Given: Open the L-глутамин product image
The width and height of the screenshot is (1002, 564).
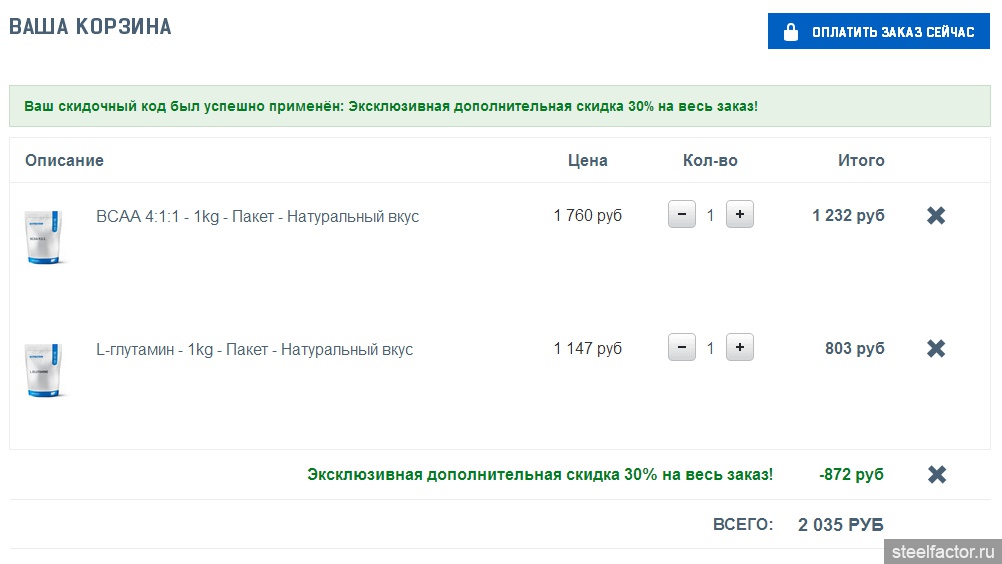Looking at the screenshot, I should [44, 370].
